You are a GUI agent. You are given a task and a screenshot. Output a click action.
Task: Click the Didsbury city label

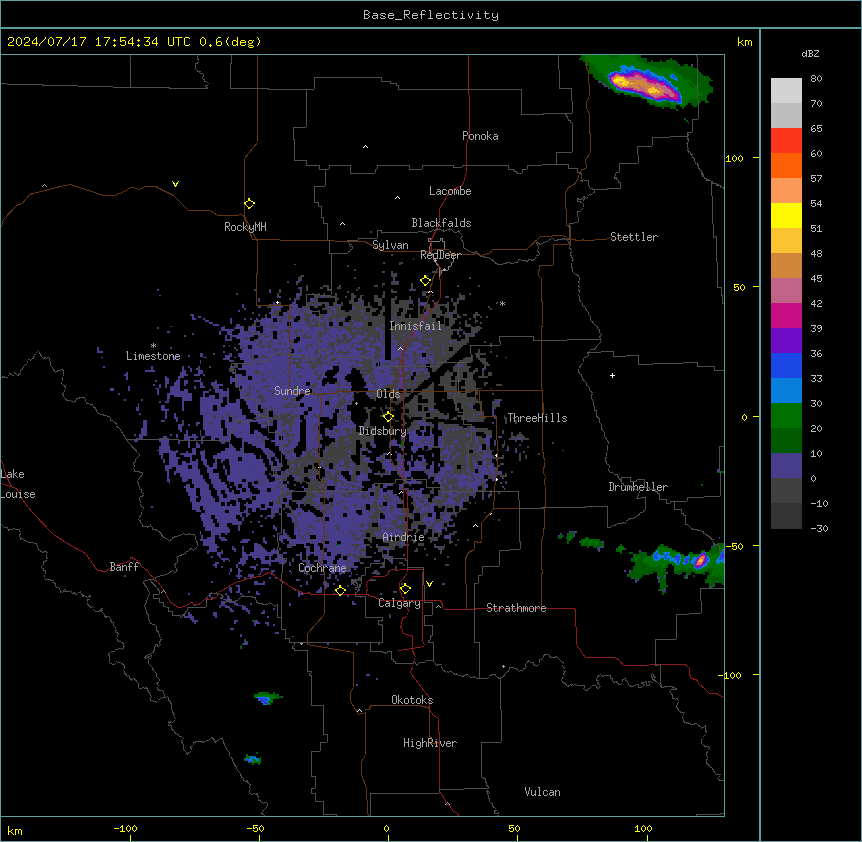pos(383,431)
